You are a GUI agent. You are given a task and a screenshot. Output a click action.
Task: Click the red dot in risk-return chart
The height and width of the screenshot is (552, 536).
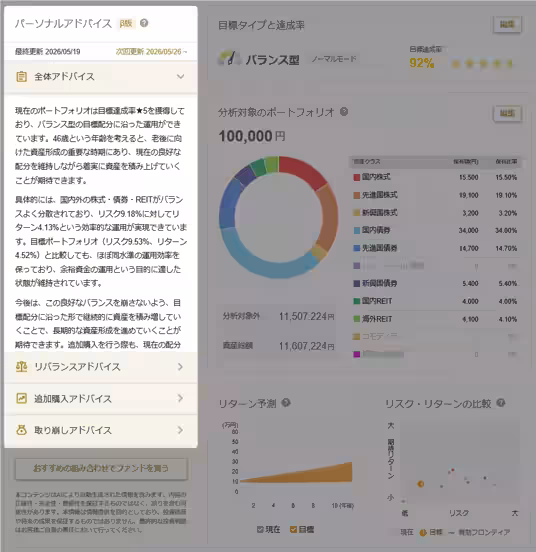coord(453,470)
